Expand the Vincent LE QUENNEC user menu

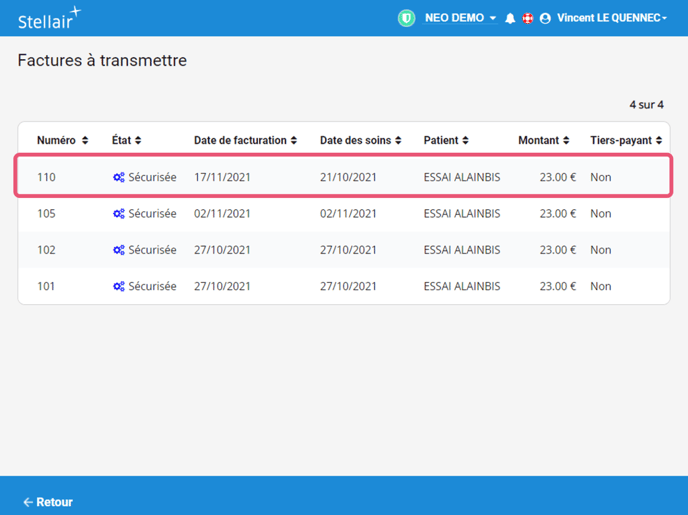[x=612, y=18]
